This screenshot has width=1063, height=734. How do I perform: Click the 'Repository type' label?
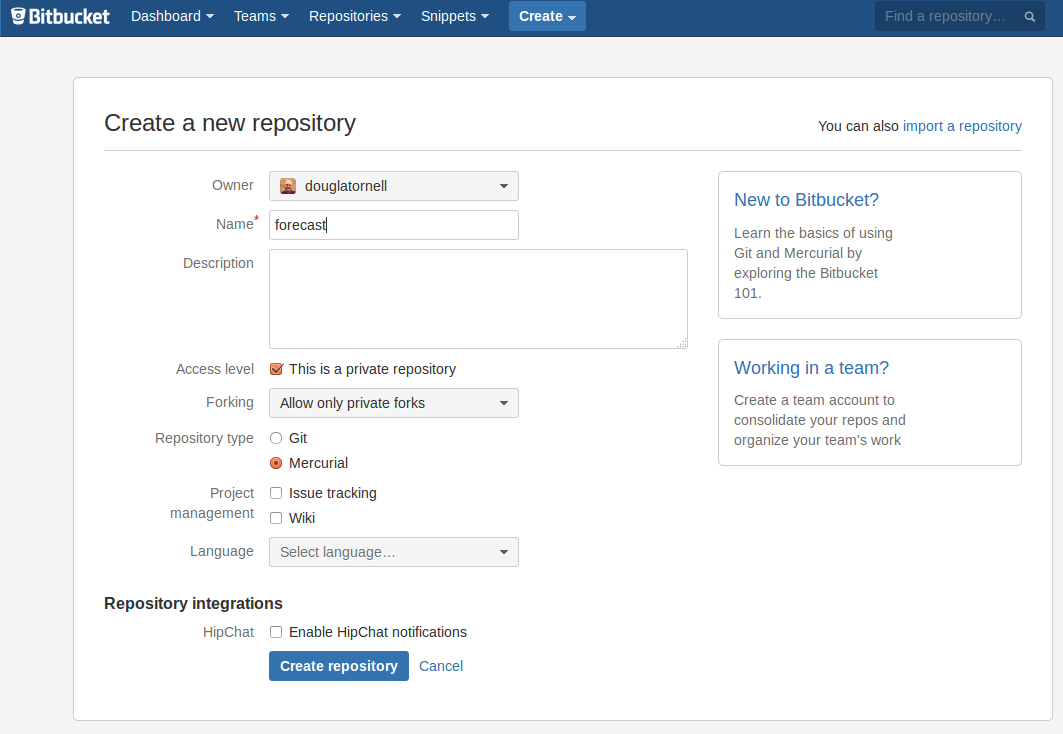204,439
